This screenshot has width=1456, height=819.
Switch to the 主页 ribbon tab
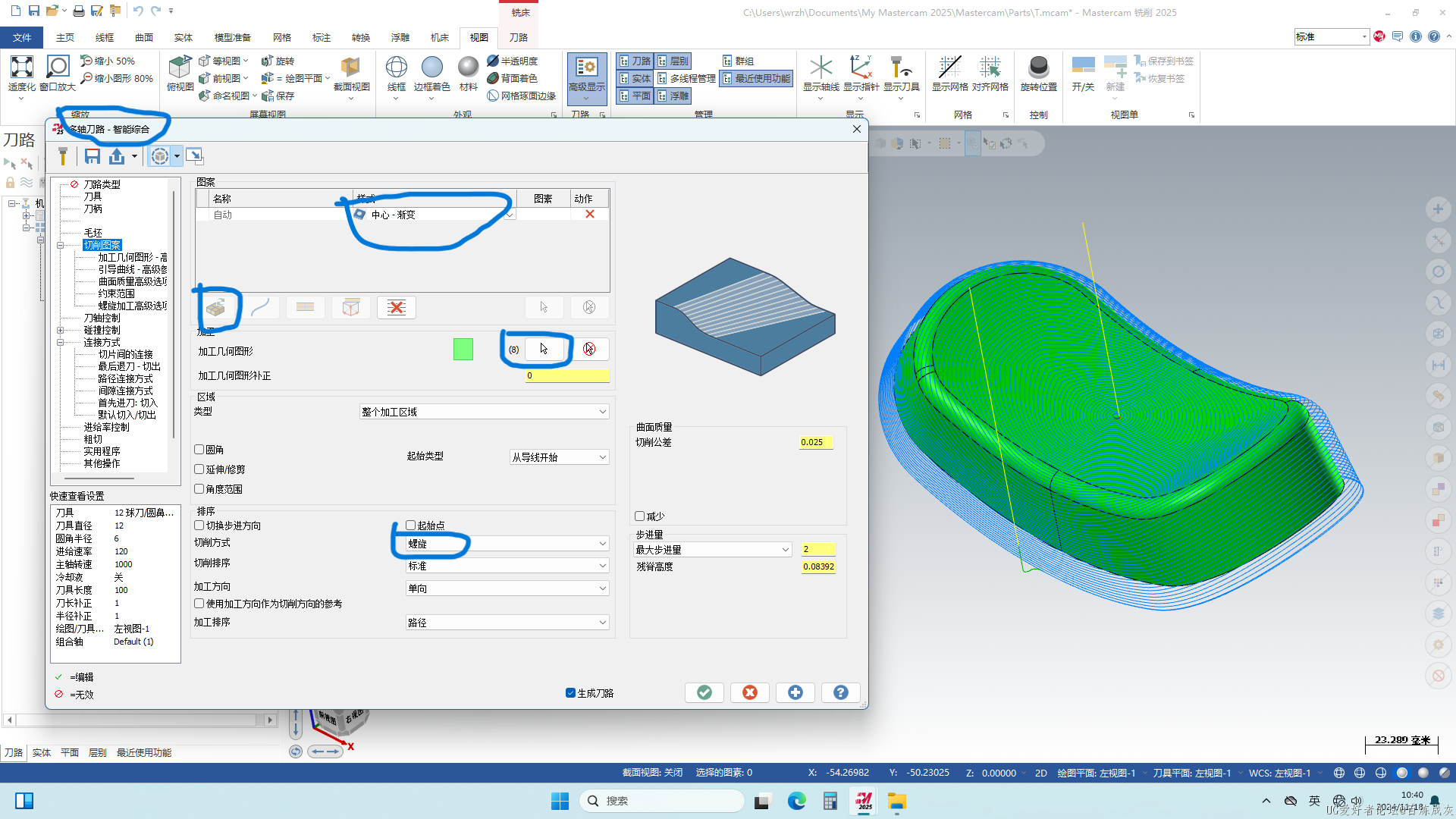65,37
